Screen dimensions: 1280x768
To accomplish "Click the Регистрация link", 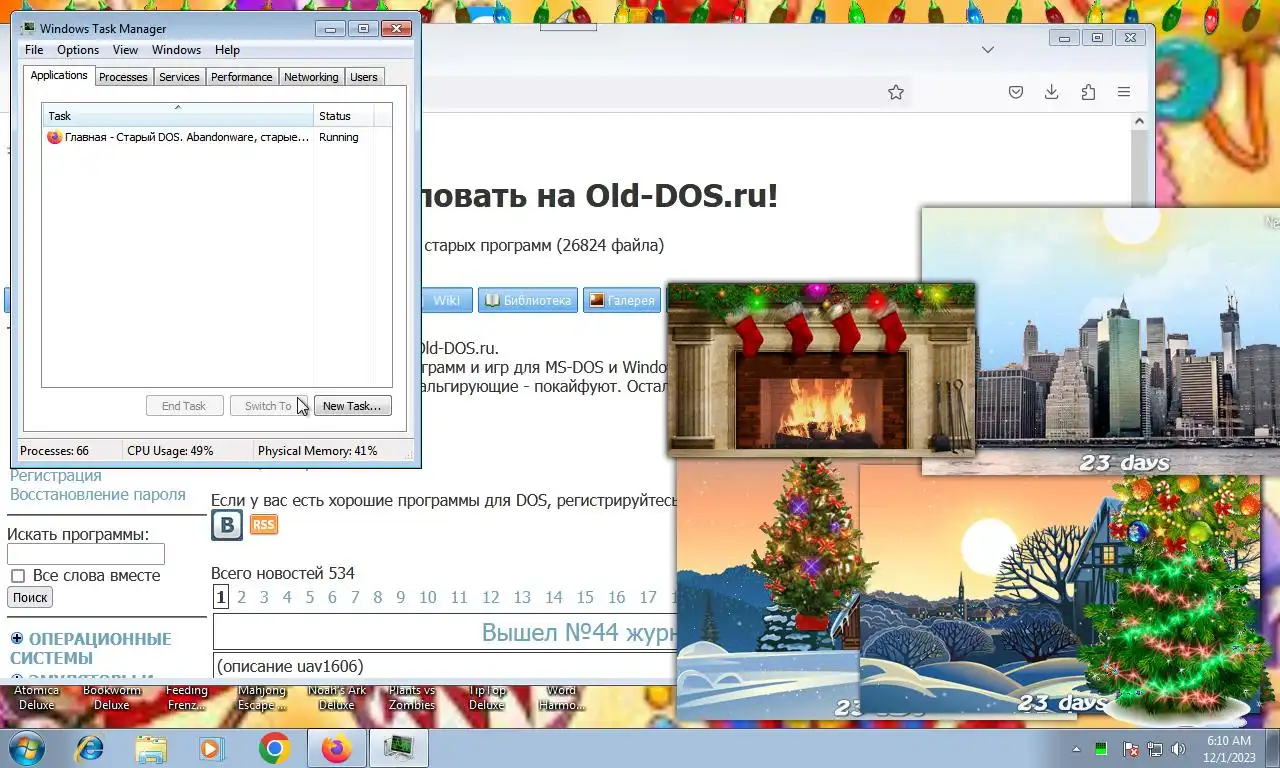I will point(56,475).
